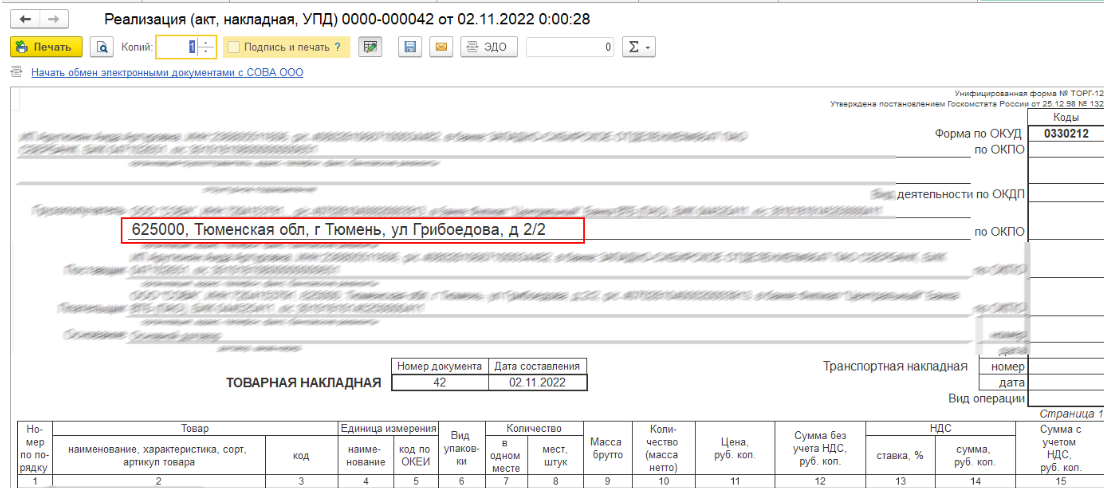Select the date cell 02.11.2022
This screenshot has width=1104, height=488.
tap(537, 382)
